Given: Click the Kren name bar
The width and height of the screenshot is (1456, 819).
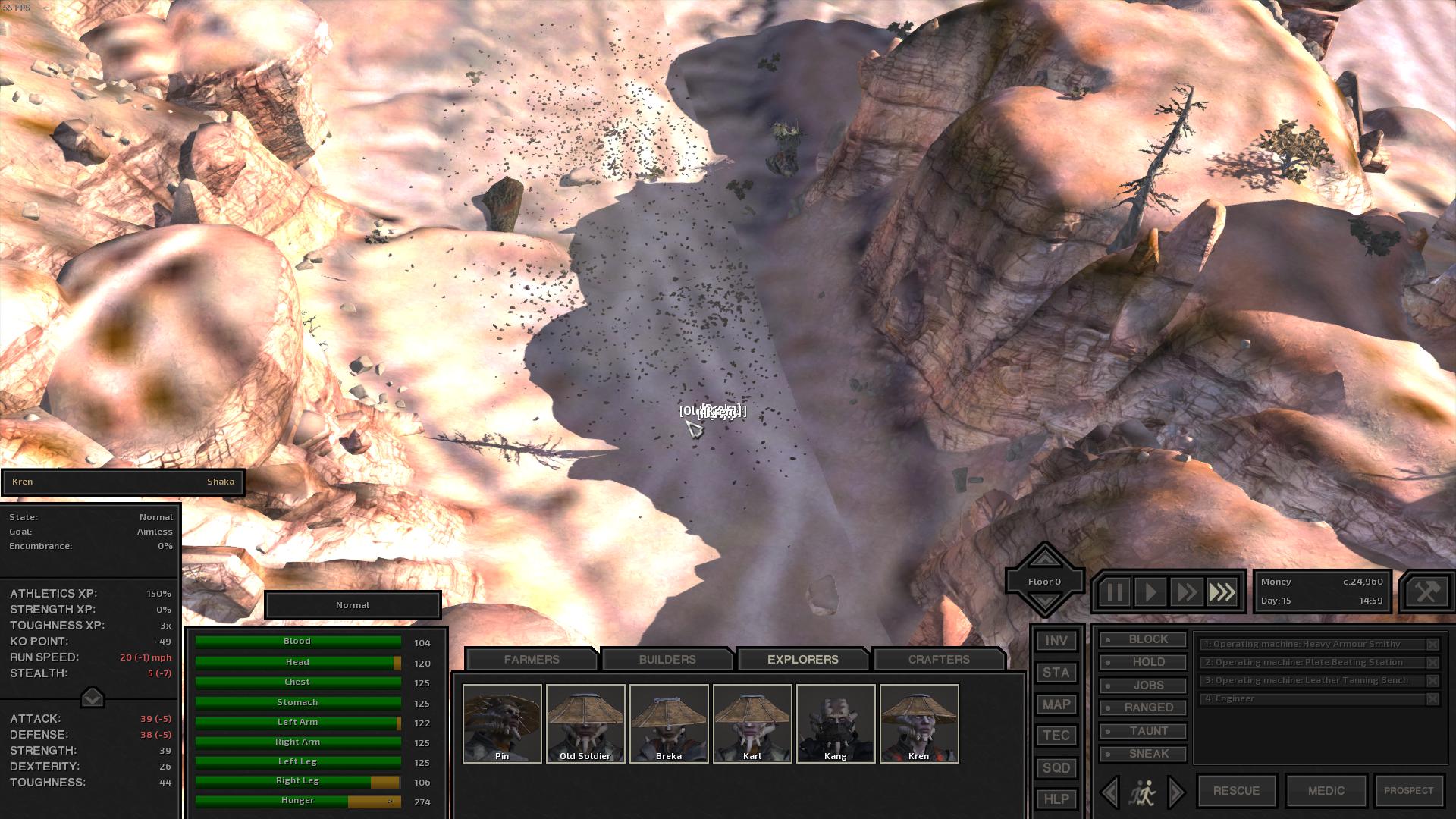Looking at the screenshot, I should pyautogui.click(x=123, y=482).
